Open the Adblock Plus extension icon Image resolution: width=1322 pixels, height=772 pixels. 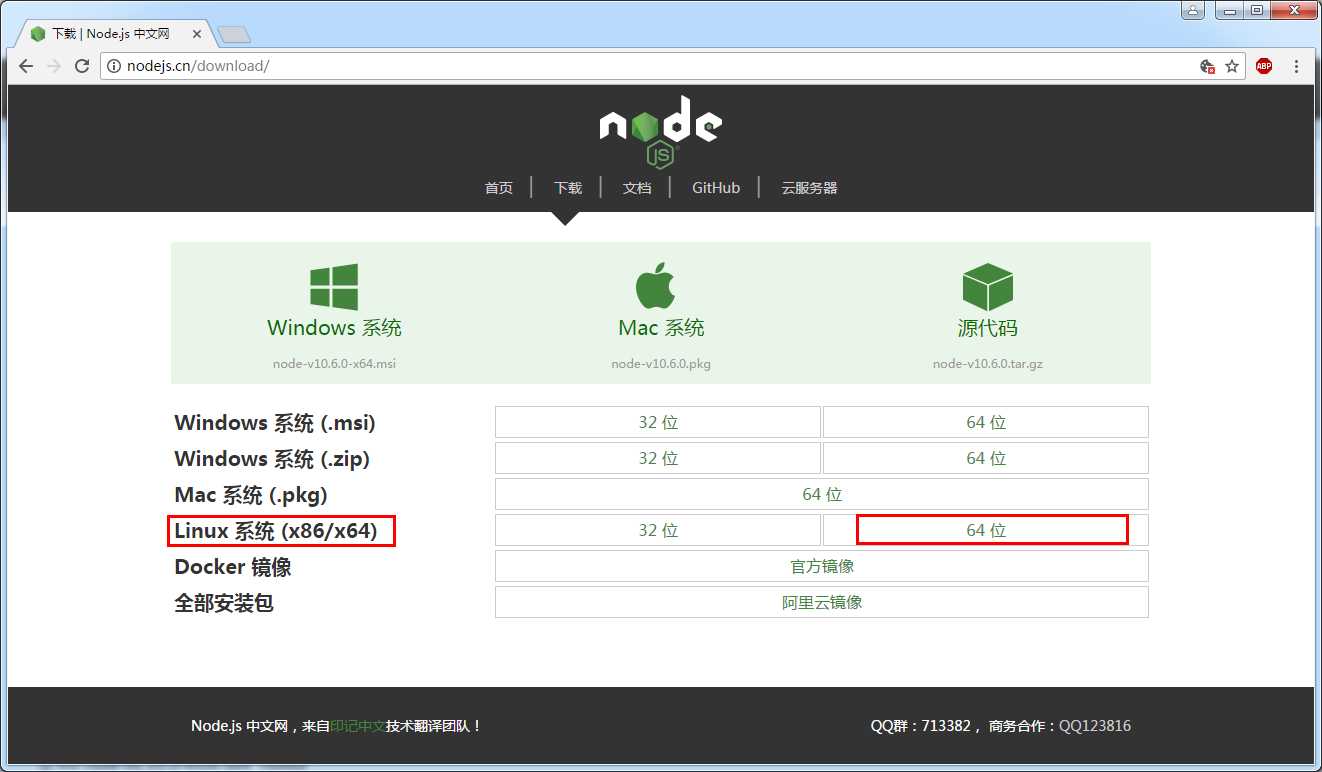pyautogui.click(x=1264, y=66)
